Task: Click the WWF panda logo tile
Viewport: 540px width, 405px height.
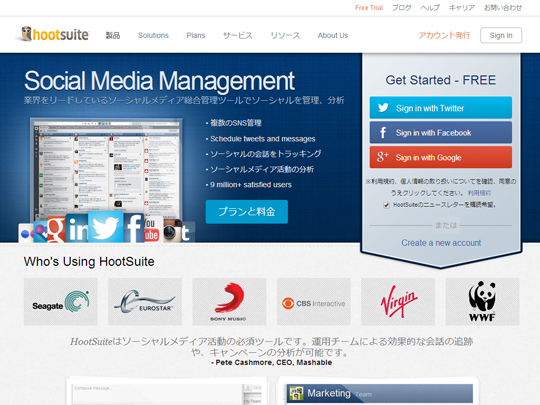Action: [x=482, y=302]
